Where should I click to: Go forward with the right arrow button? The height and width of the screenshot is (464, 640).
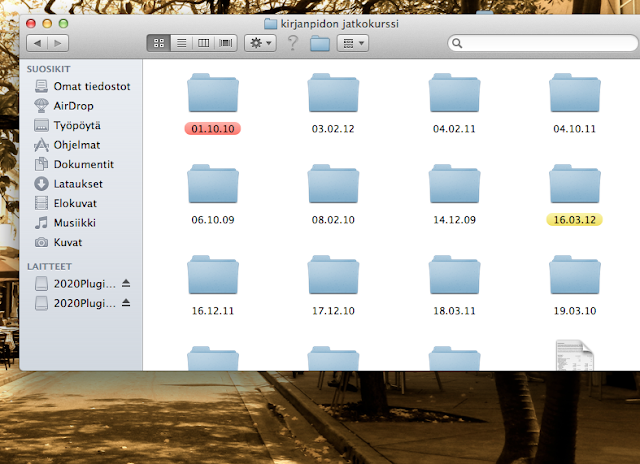tap(58, 43)
